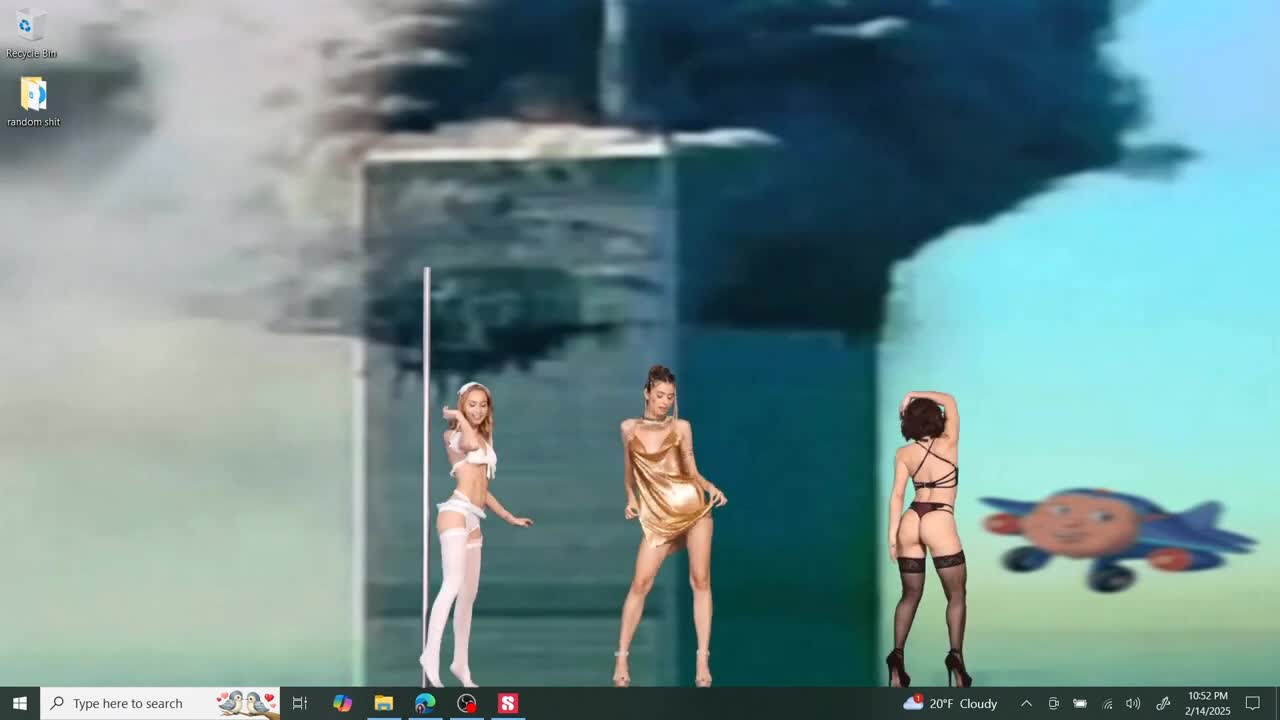Expand the hidden system tray icons

tap(1026, 703)
